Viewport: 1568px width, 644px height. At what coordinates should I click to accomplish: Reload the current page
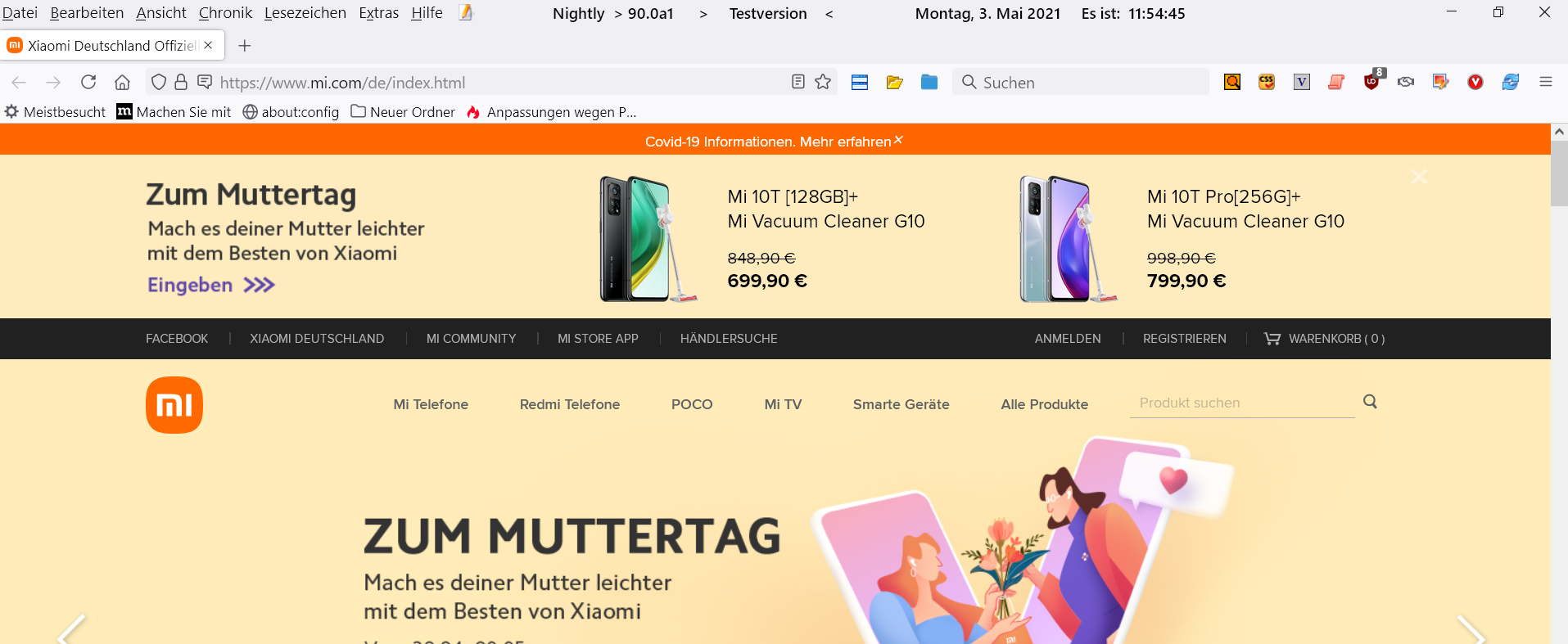(88, 82)
